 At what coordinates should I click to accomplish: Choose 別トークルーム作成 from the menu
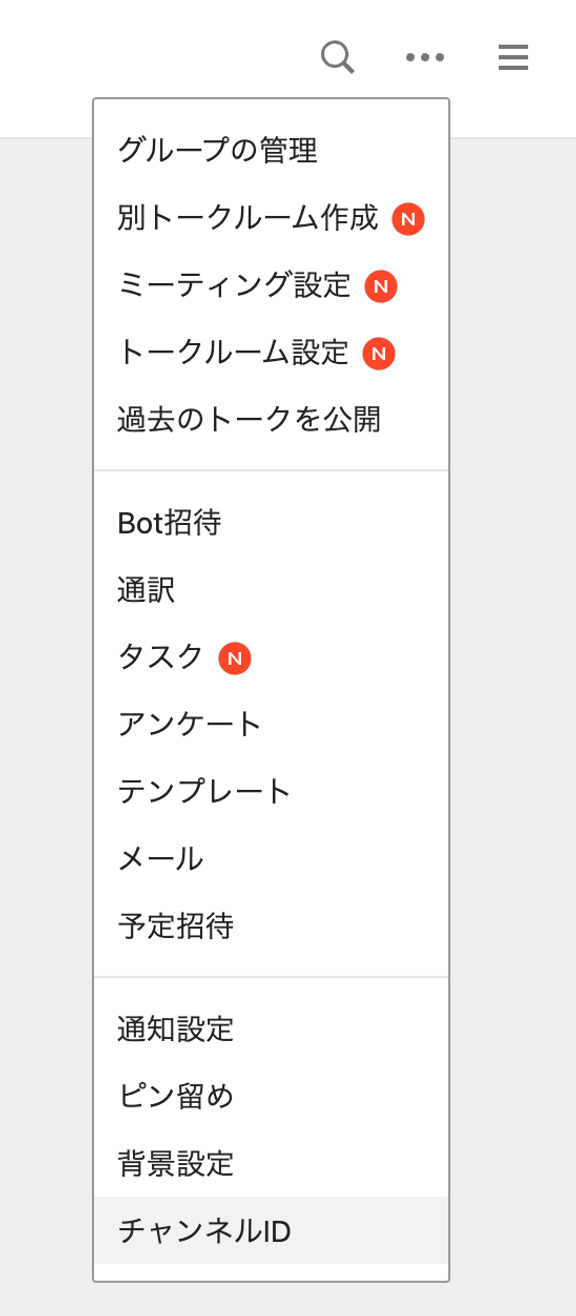click(x=271, y=218)
